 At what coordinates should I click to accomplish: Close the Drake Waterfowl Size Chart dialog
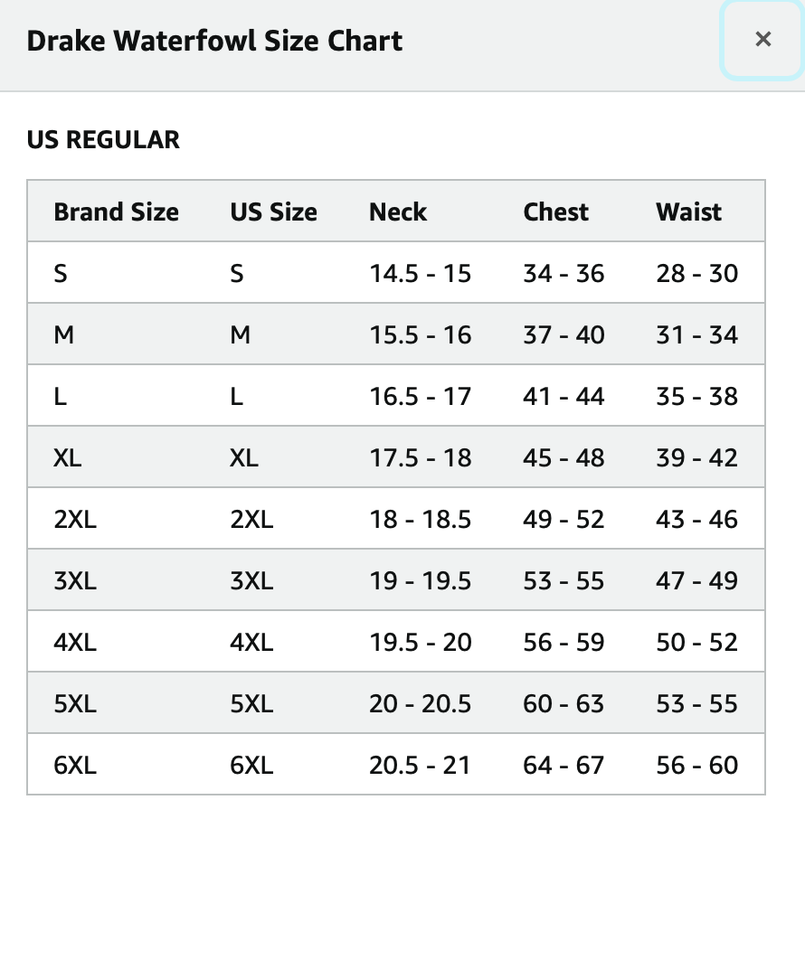762,40
